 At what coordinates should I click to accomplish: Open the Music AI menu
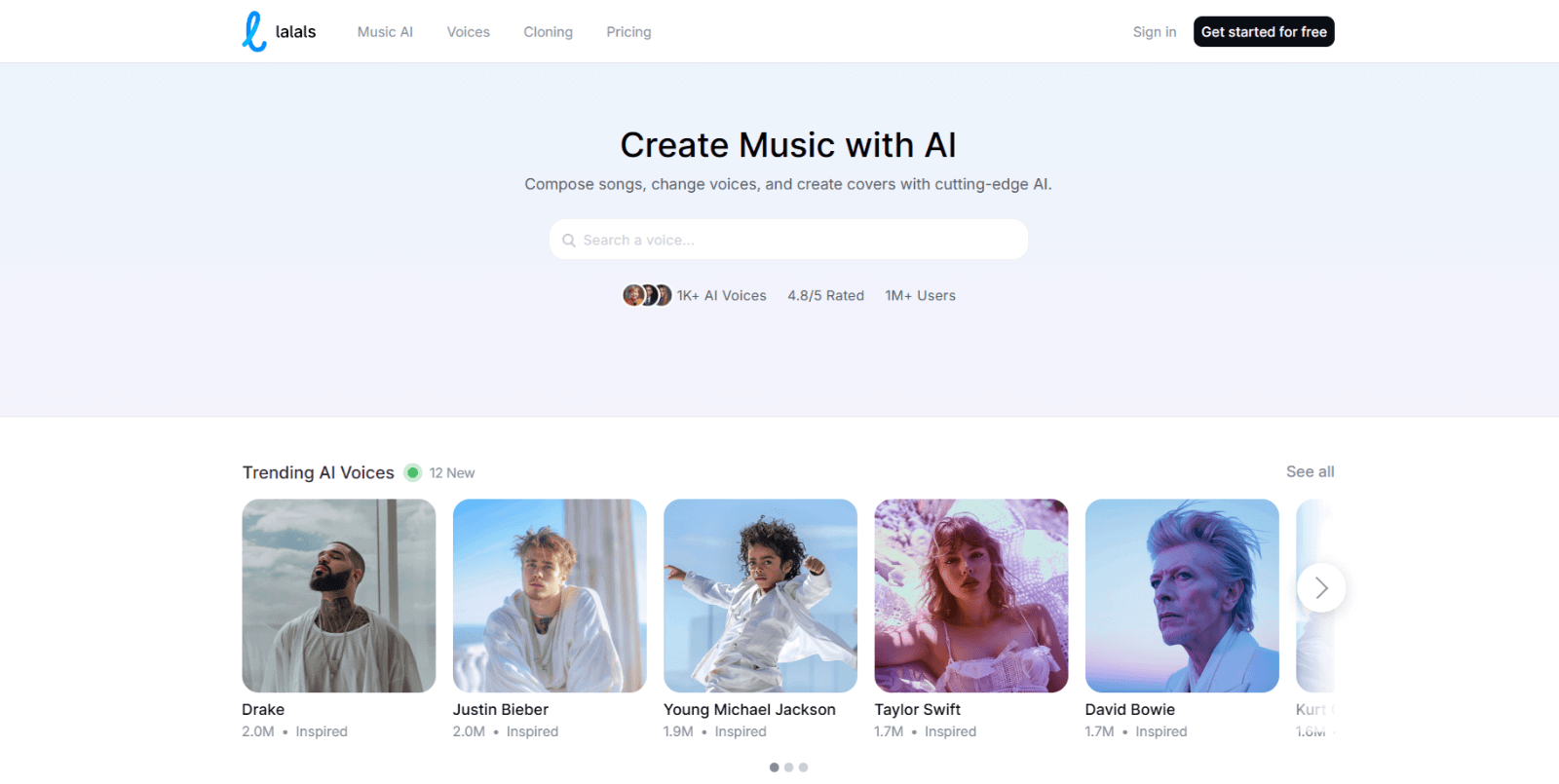tap(385, 32)
